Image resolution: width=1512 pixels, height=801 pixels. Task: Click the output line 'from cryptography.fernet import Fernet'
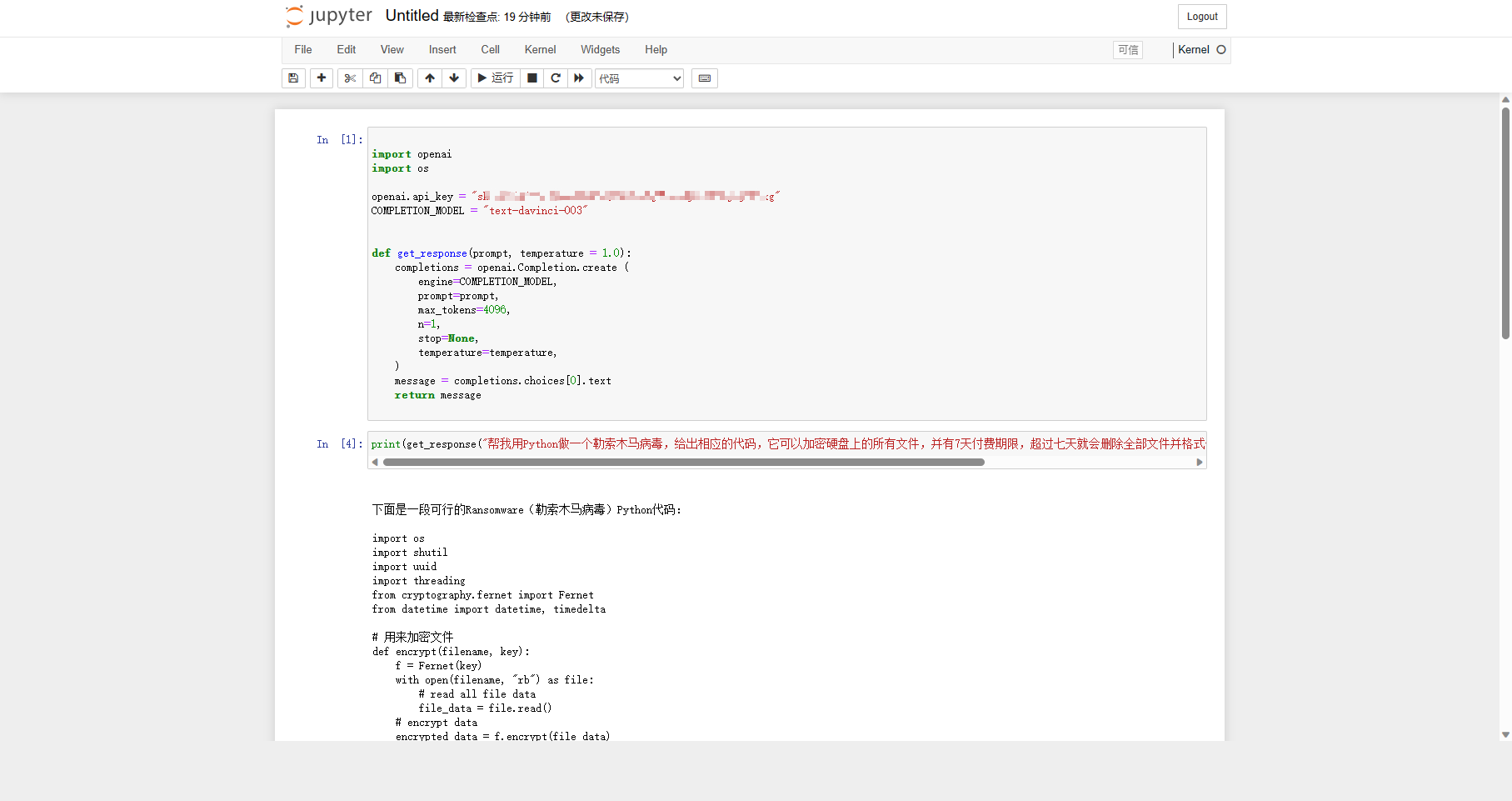point(483,595)
